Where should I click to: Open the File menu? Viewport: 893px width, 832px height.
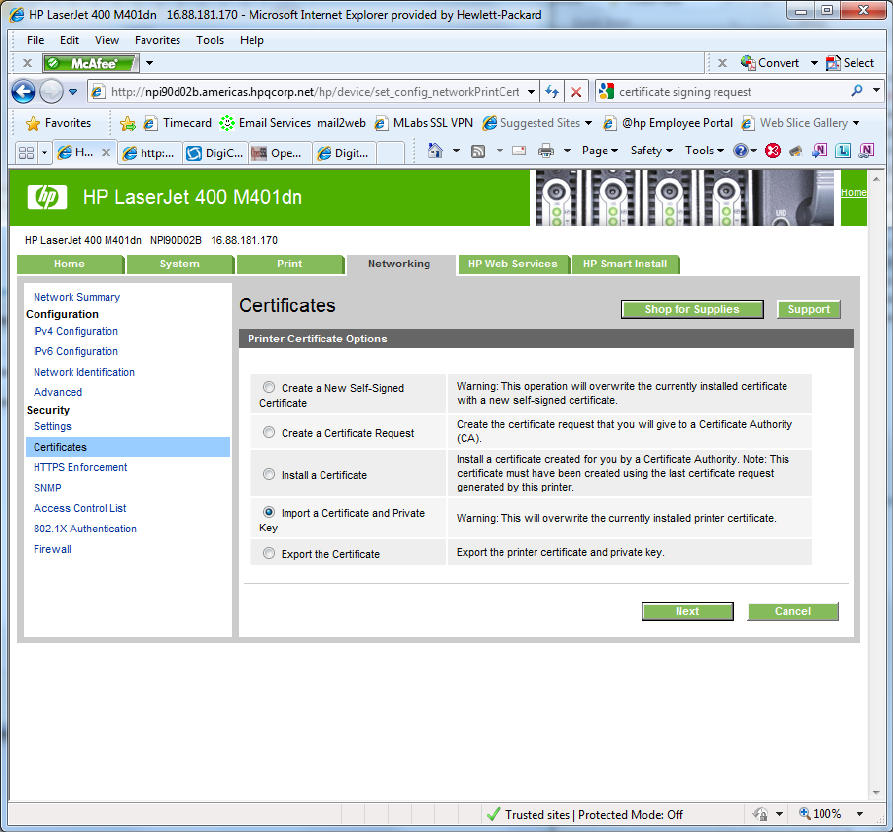[35, 40]
